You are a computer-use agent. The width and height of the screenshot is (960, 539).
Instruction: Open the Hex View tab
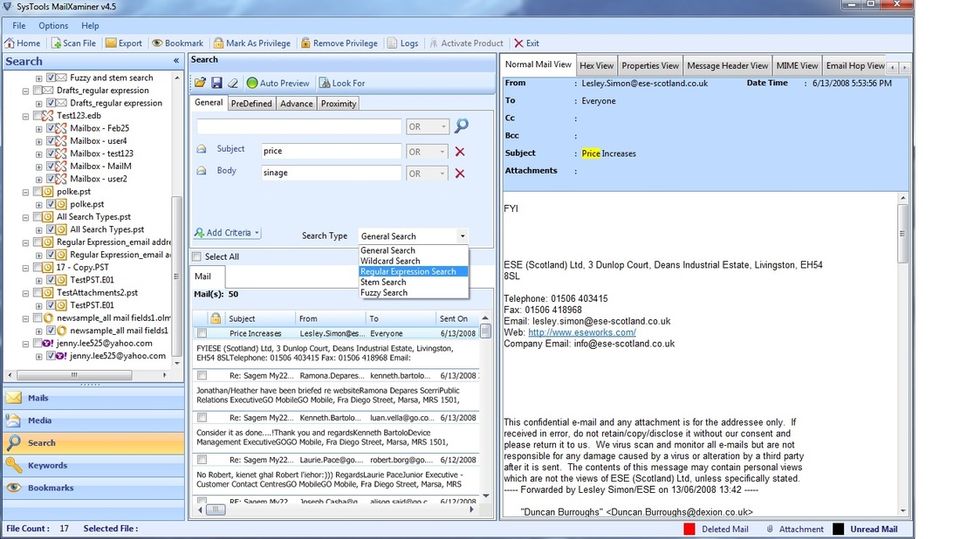pyautogui.click(x=596, y=66)
